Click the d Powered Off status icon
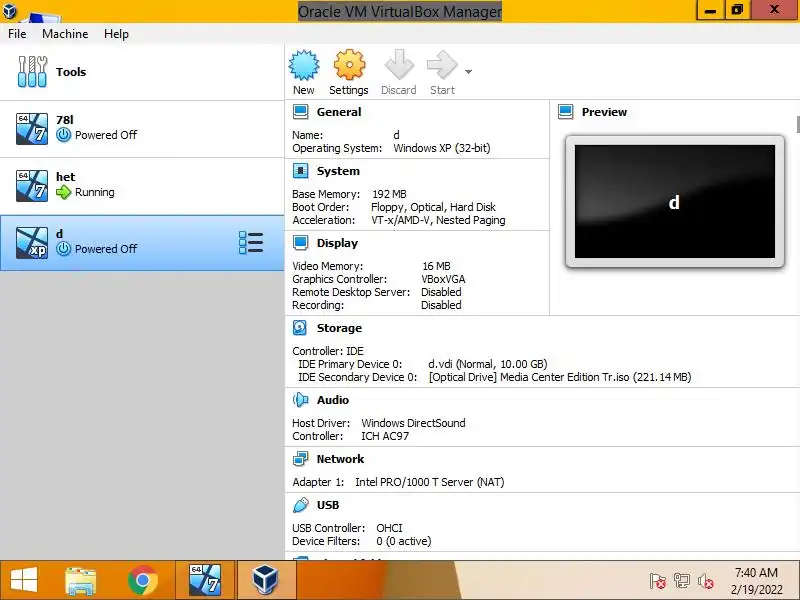The height and width of the screenshot is (600, 800). click(x=63, y=248)
